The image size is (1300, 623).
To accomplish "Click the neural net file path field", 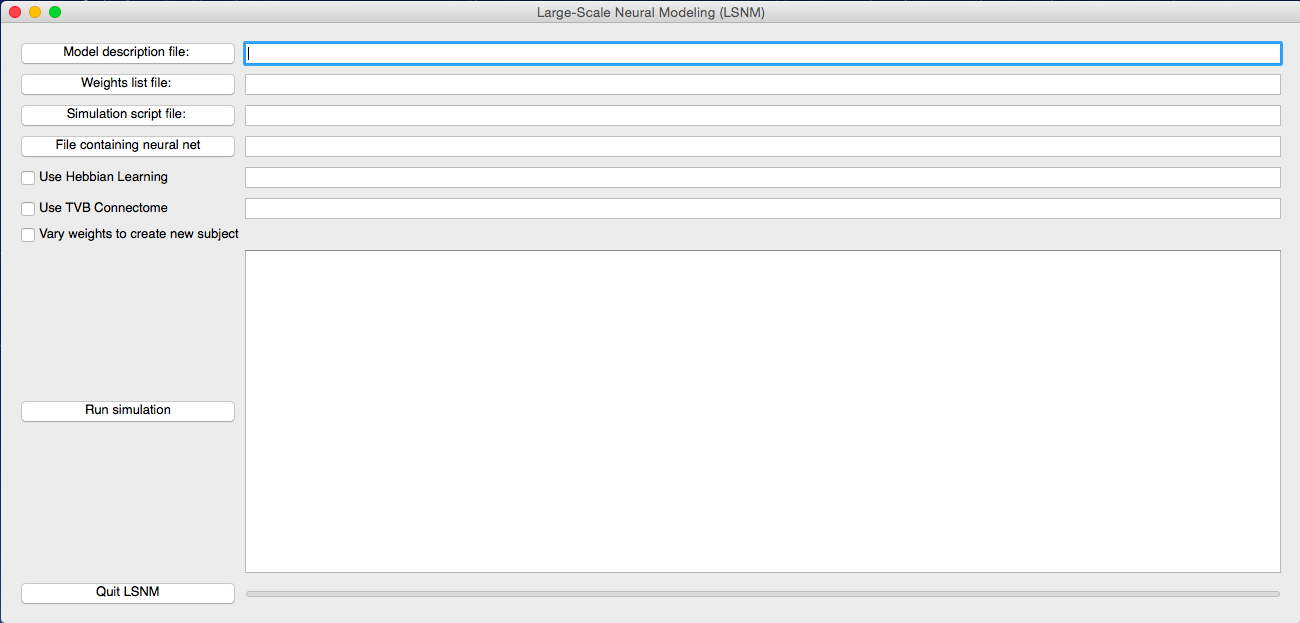I will tap(762, 146).
